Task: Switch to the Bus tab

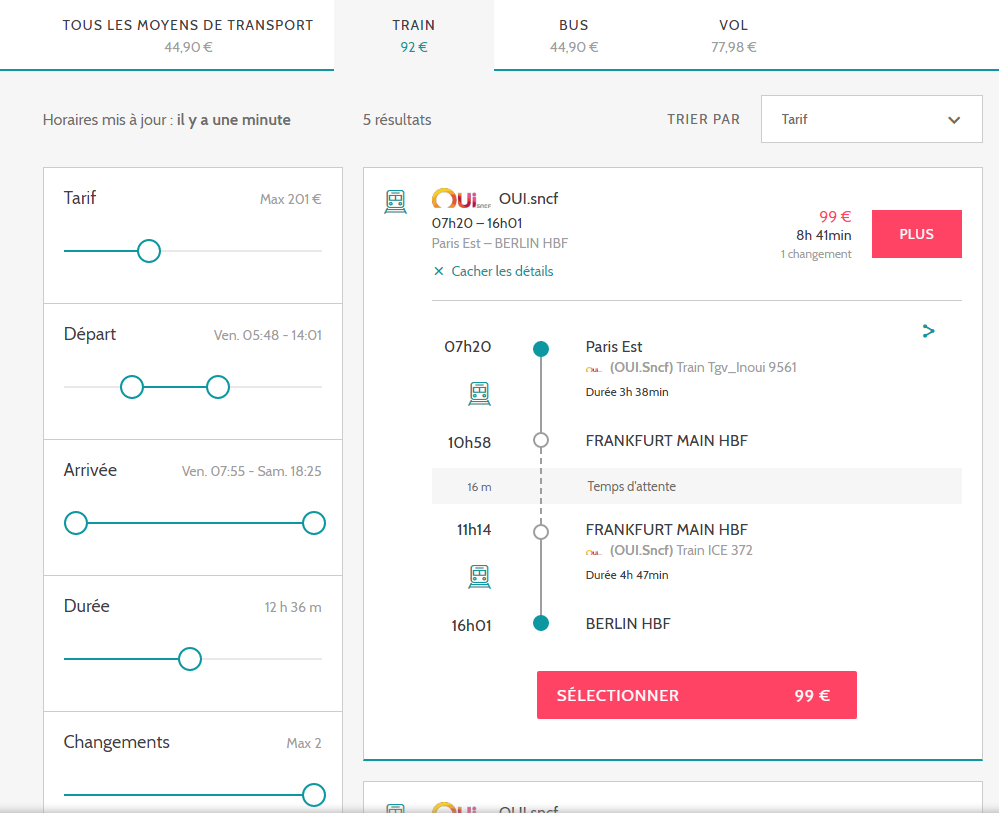Action: (x=574, y=35)
